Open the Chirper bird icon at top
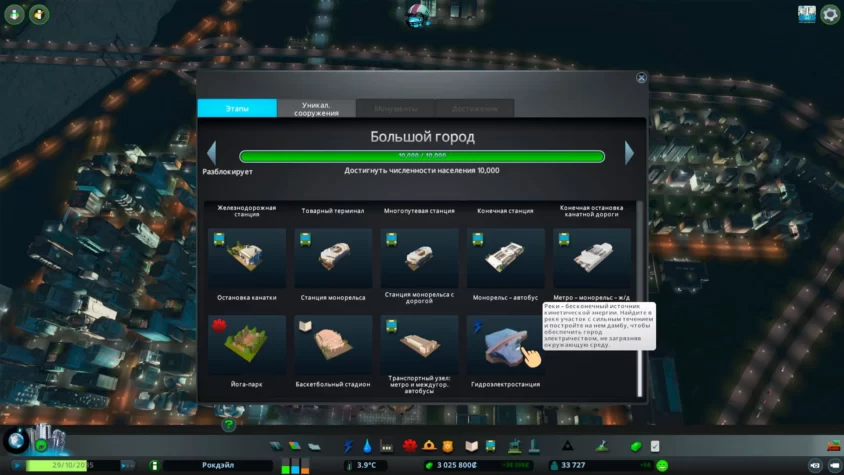This screenshot has width=844, height=475. pos(418,14)
